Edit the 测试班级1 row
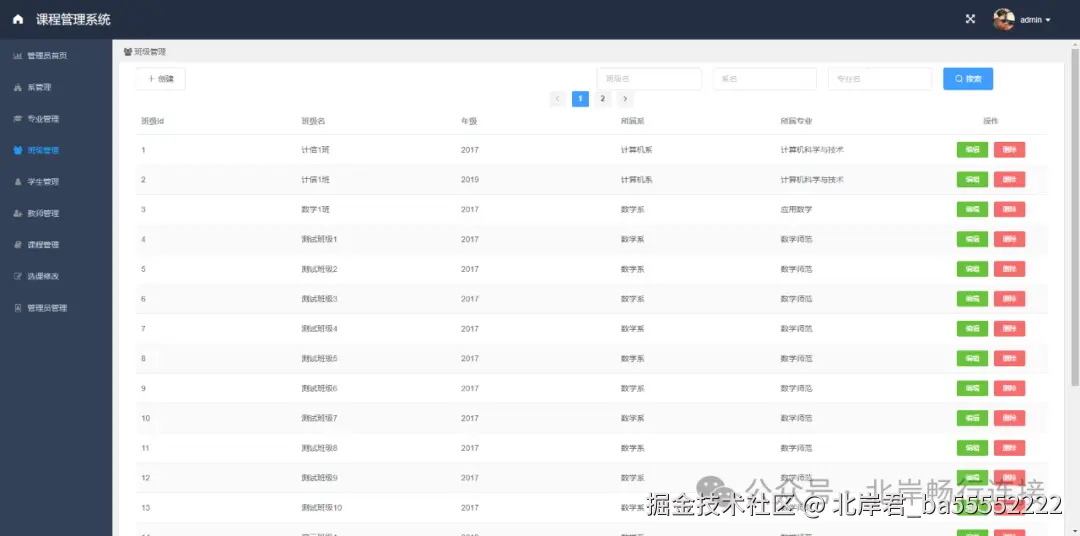 [x=972, y=239]
